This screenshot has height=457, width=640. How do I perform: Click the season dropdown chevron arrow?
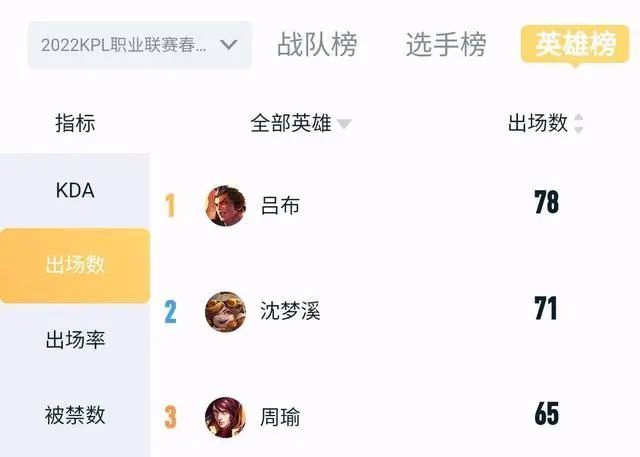click(229, 44)
